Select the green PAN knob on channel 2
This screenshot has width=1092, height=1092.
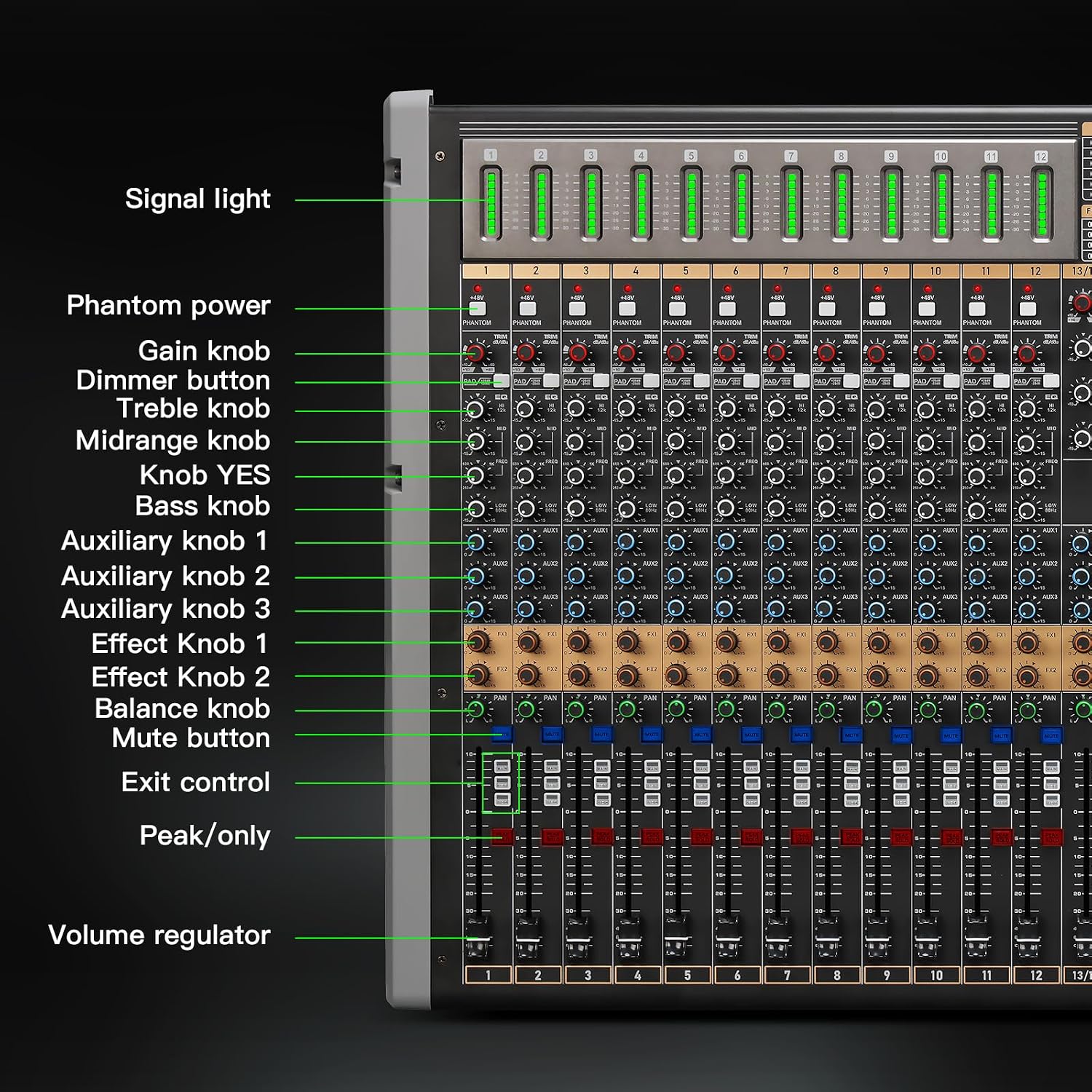[526, 708]
